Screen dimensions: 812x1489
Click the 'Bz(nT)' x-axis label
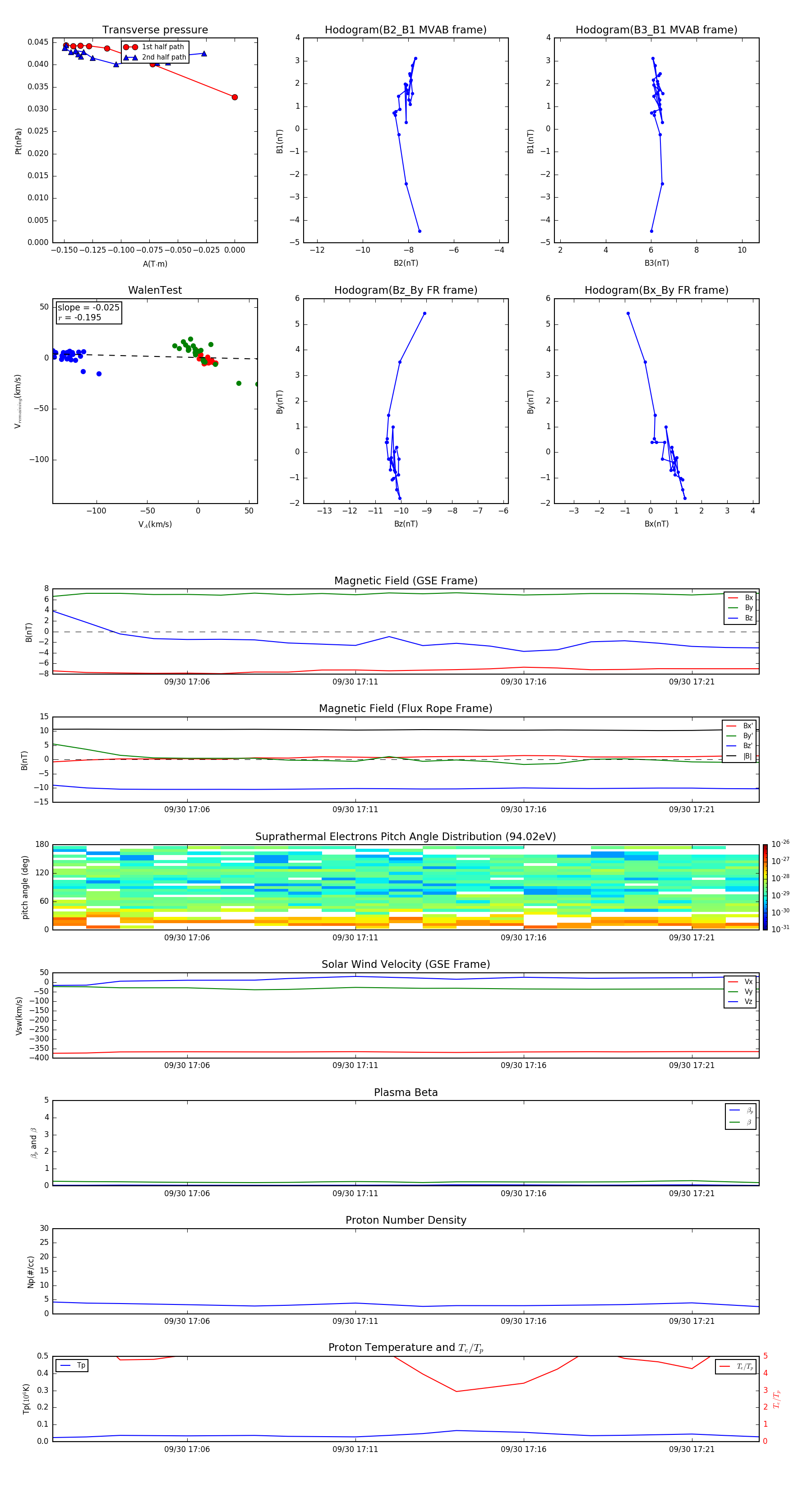[406, 524]
